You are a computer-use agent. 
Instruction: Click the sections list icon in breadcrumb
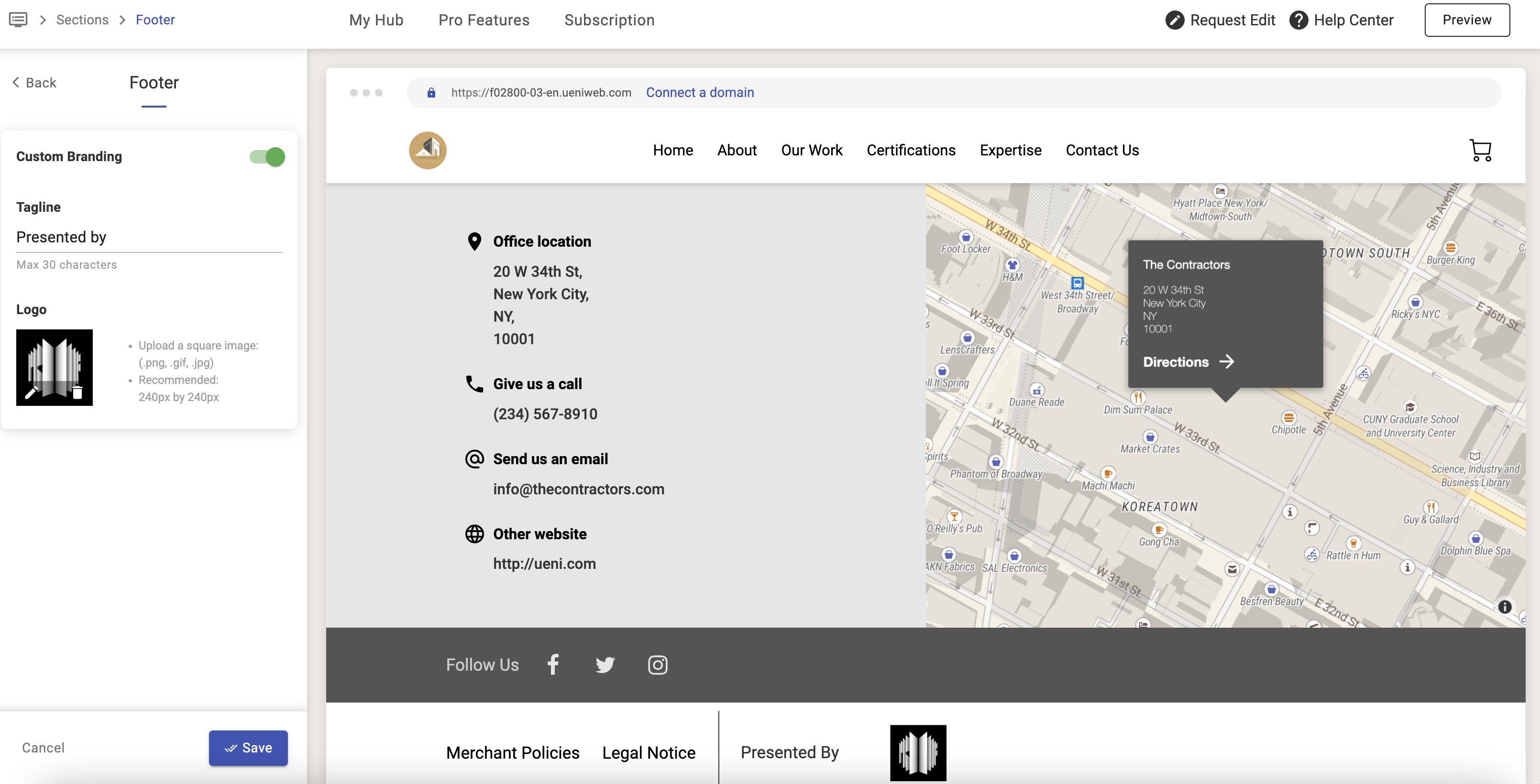point(18,20)
